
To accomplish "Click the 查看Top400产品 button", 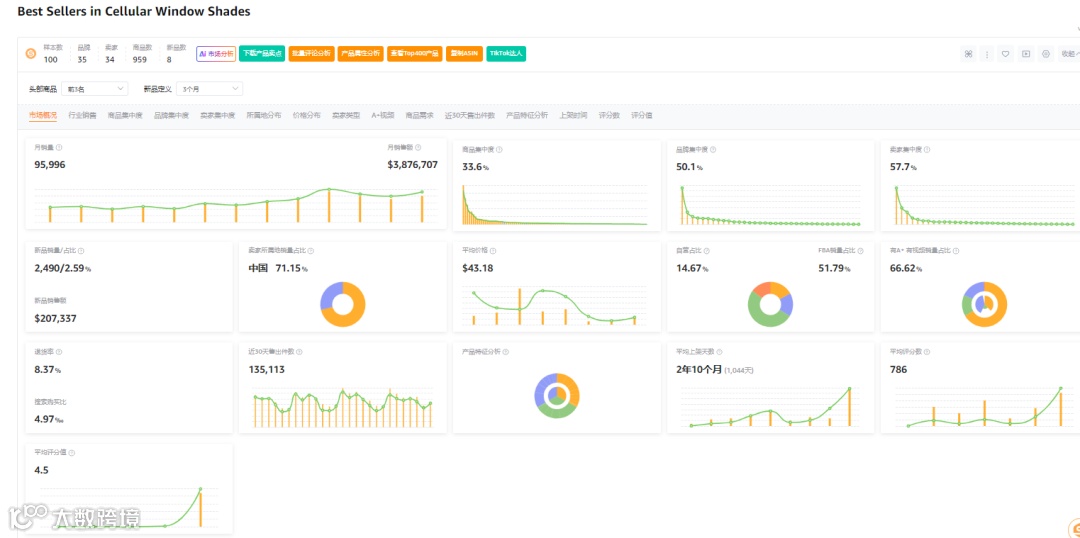I will point(415,54).
